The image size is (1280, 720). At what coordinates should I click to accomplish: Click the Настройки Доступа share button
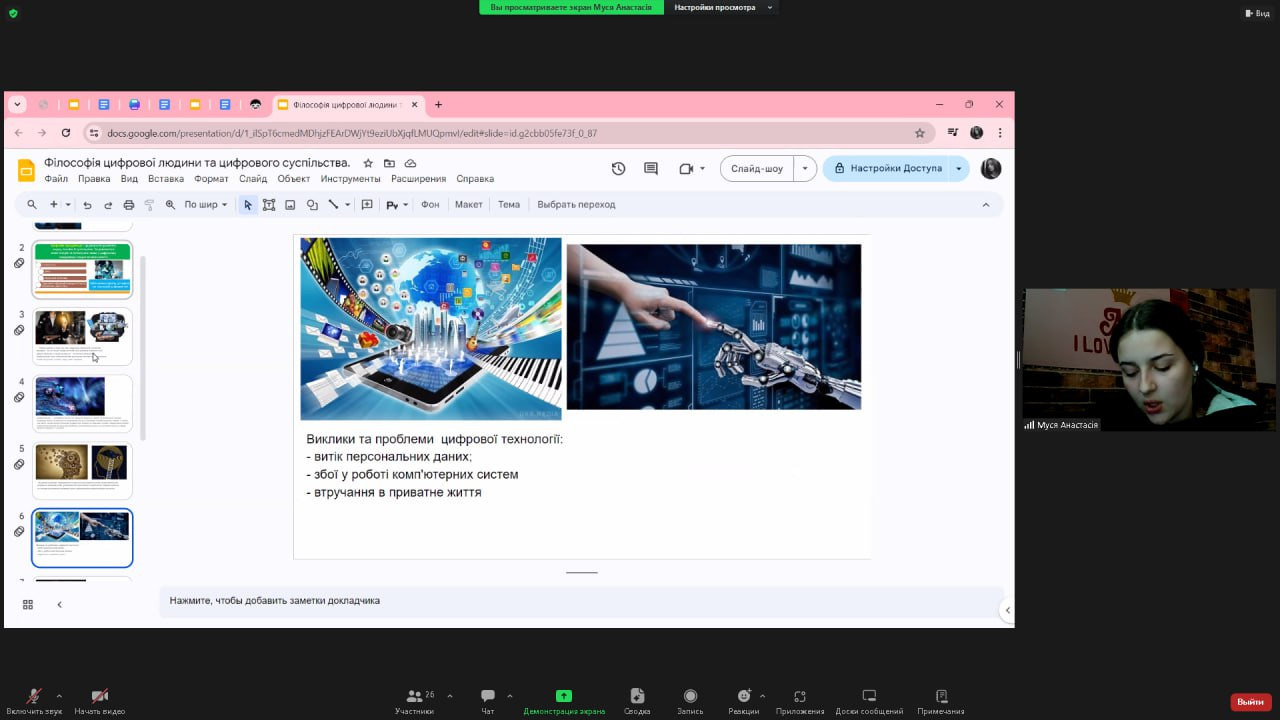coord(887,169)
